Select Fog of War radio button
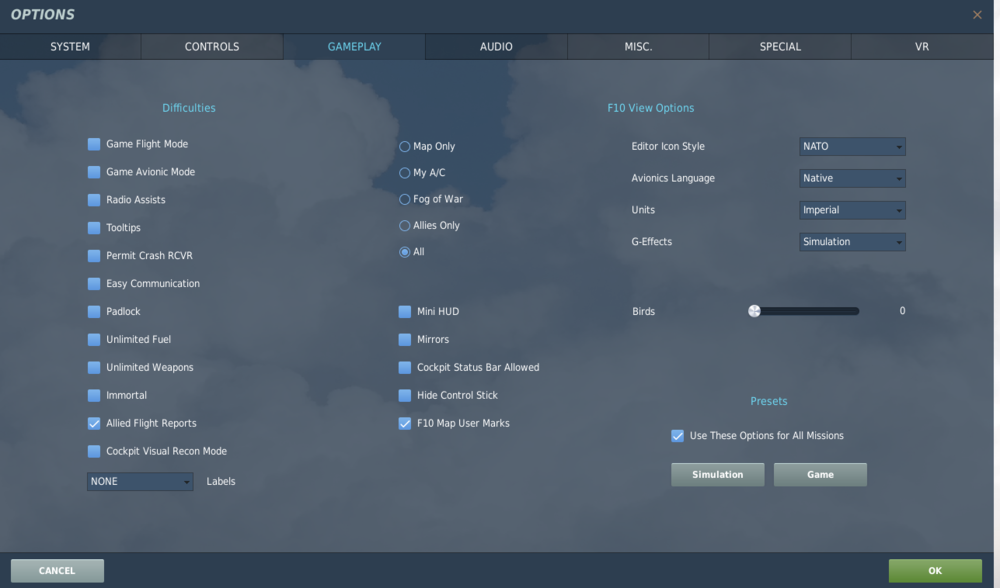Image resolution: width=1000 pixels, height=588 pixels. [404, 200]
